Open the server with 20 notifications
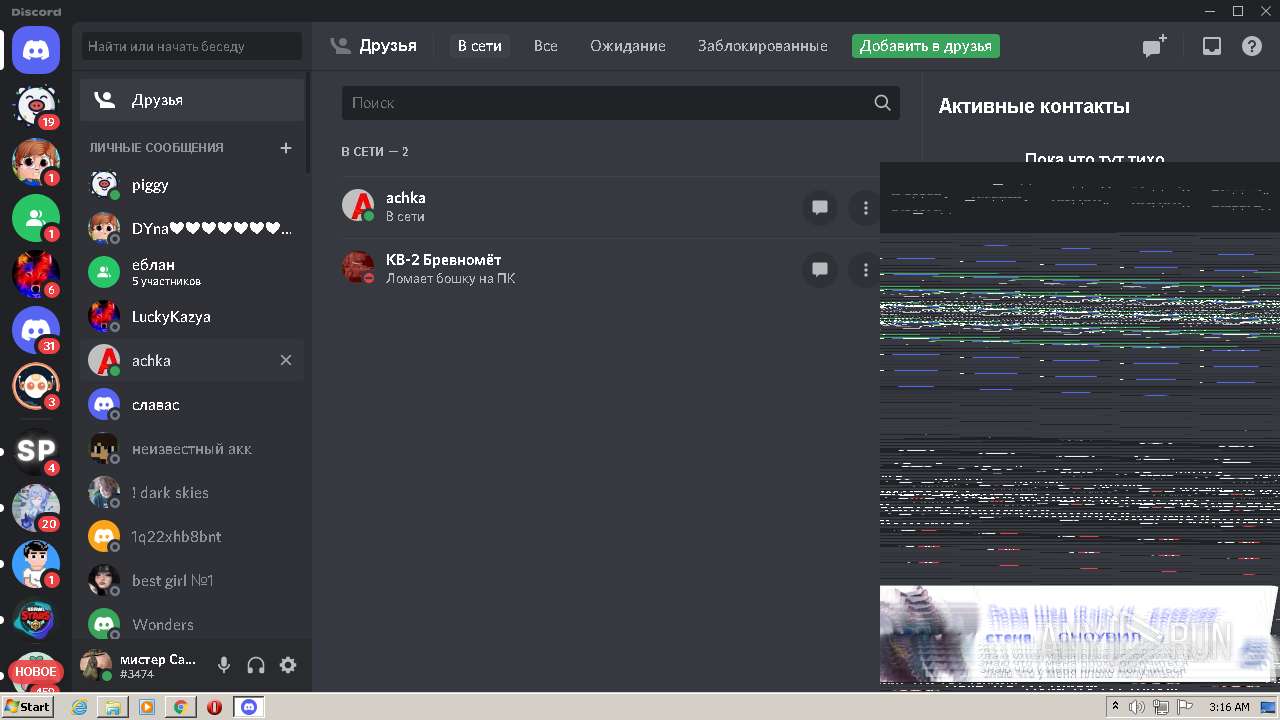The width and height of the screenshot is (1280, 720). 36,508
